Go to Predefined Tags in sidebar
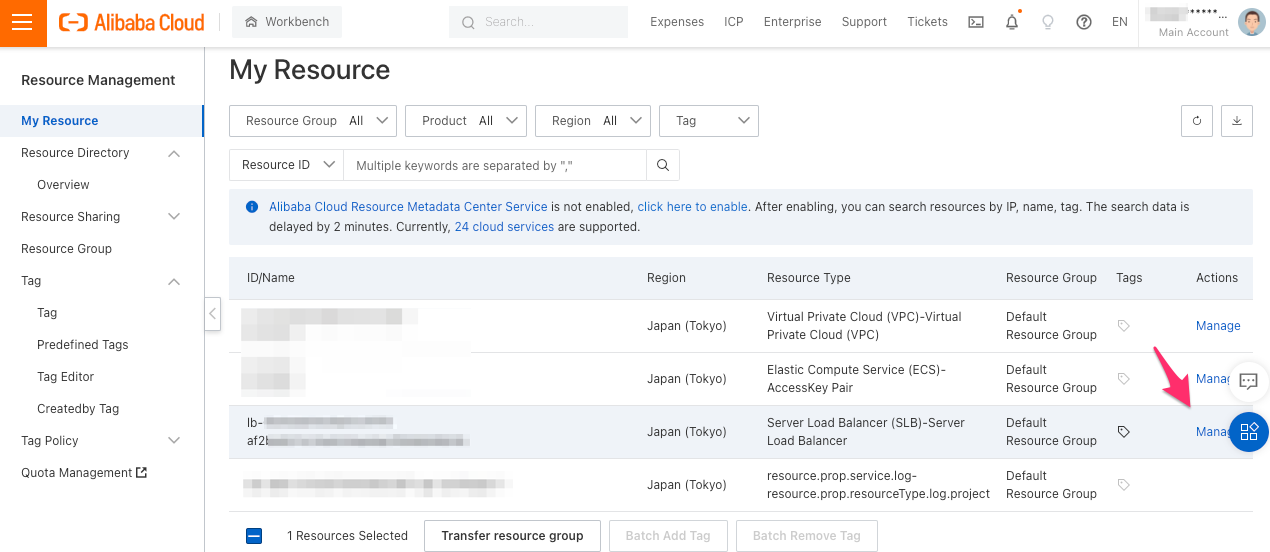 pos(83,345)
